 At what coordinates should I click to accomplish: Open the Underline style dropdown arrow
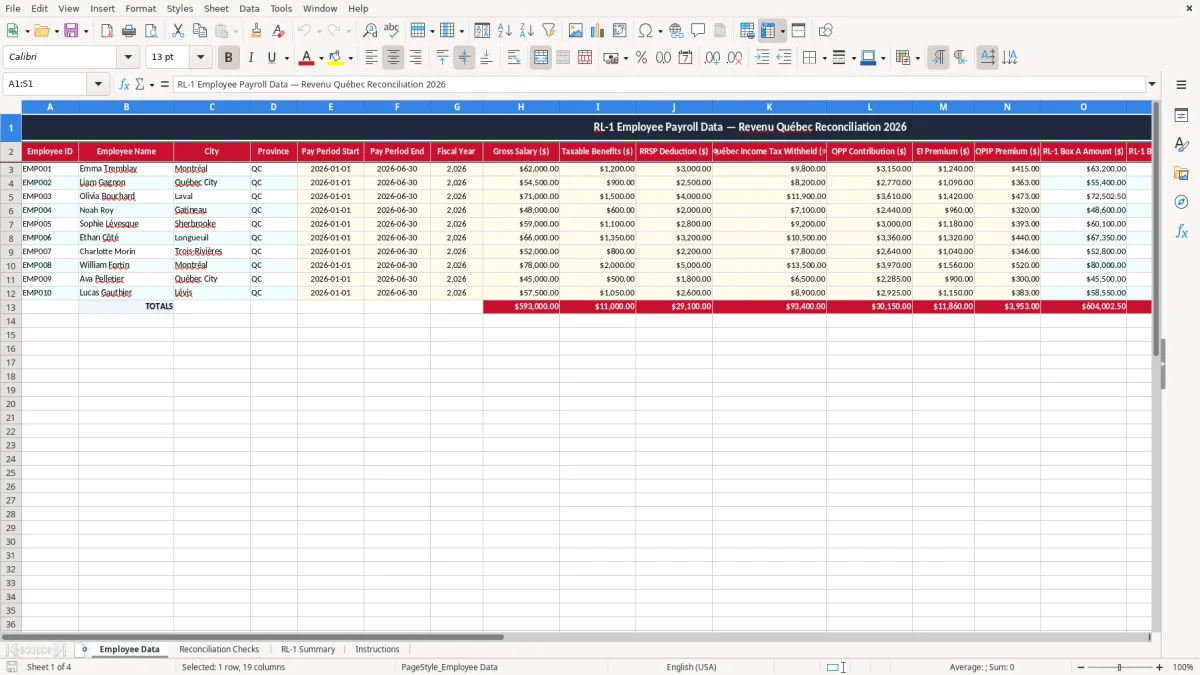point(286,58)
